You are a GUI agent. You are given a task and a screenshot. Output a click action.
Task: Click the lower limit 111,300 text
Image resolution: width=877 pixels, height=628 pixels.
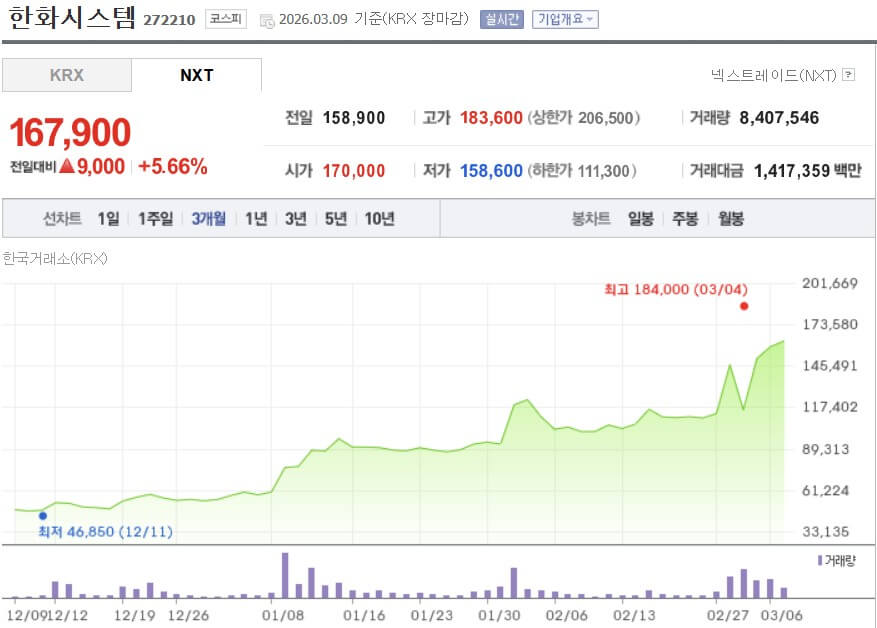click(x=582, y=171)
